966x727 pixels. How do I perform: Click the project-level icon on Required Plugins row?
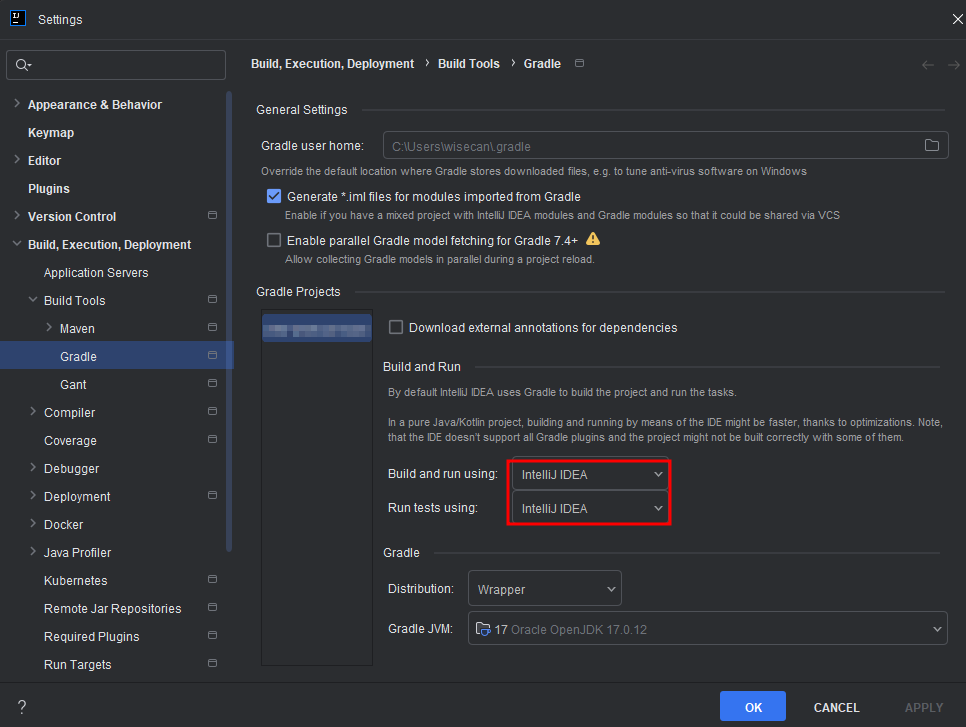[x=213, y=635]
